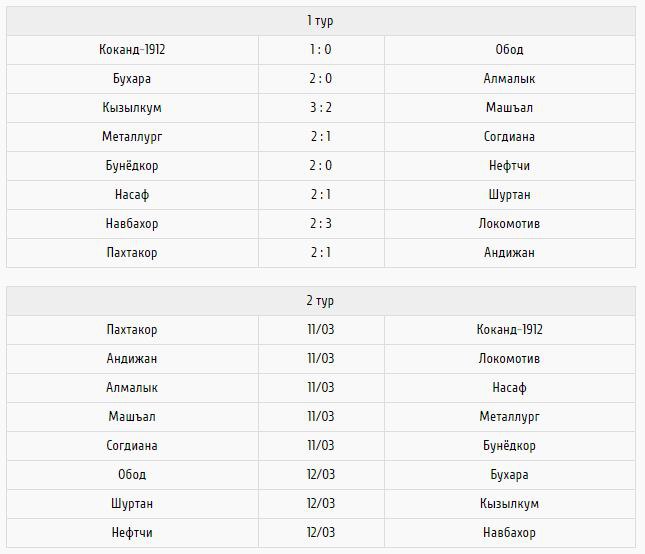Select Навбахор in the round 2 away column
645x554 pixels.
pos(509,533)
